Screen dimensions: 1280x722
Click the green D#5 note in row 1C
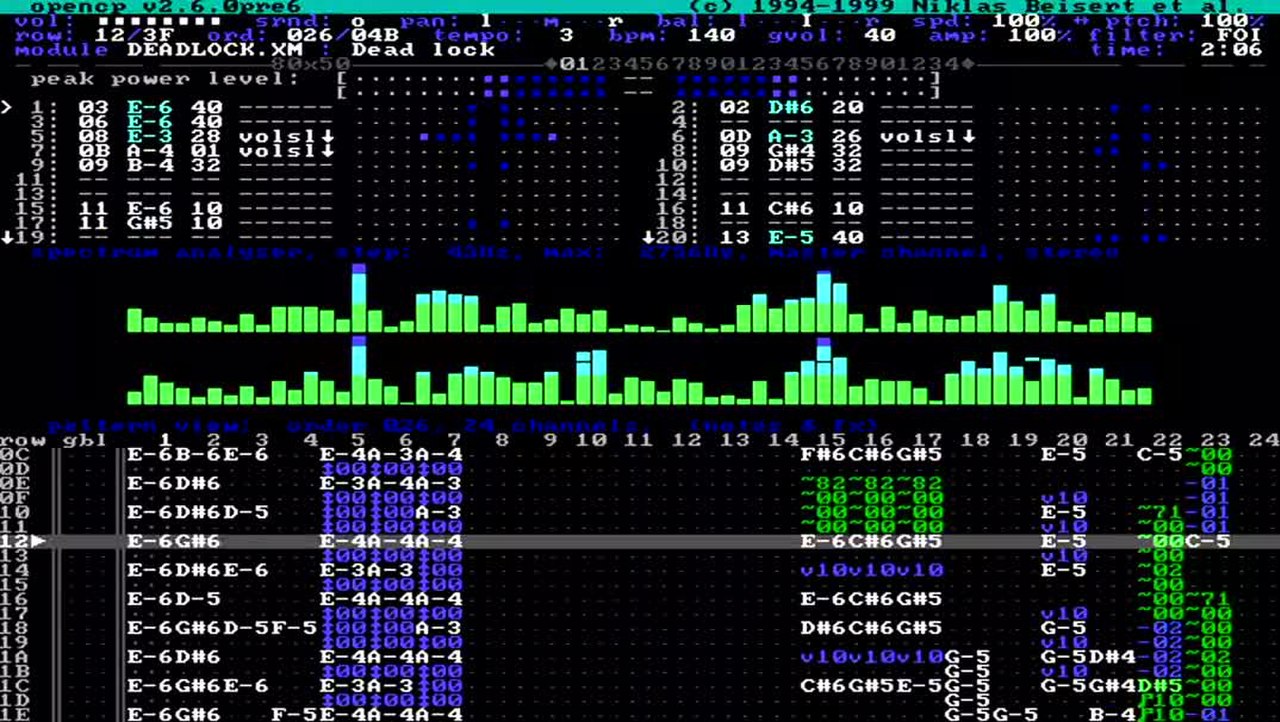click(x=1159, y=686)
